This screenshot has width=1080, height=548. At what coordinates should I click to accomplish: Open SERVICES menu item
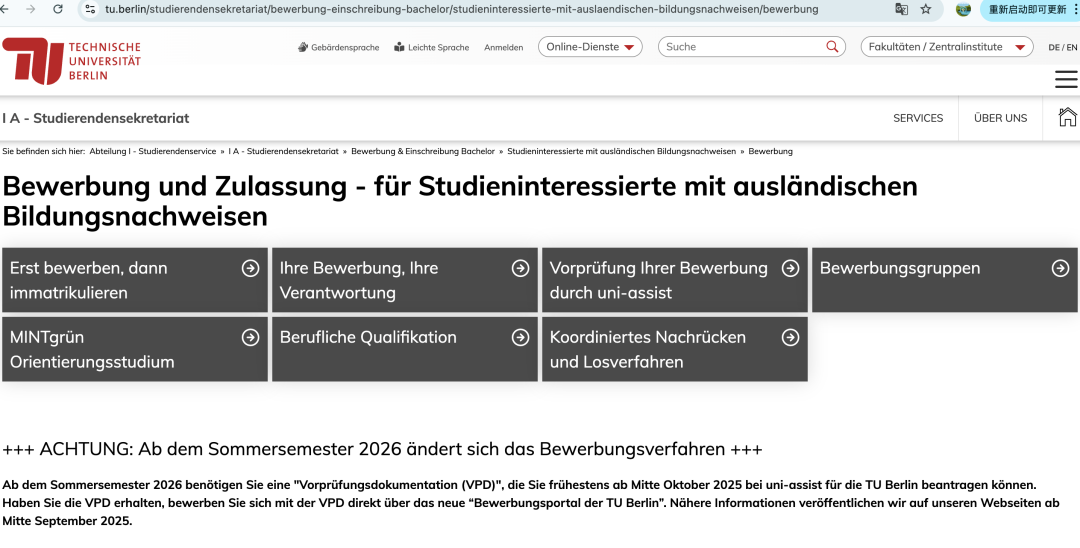point(918,118)
